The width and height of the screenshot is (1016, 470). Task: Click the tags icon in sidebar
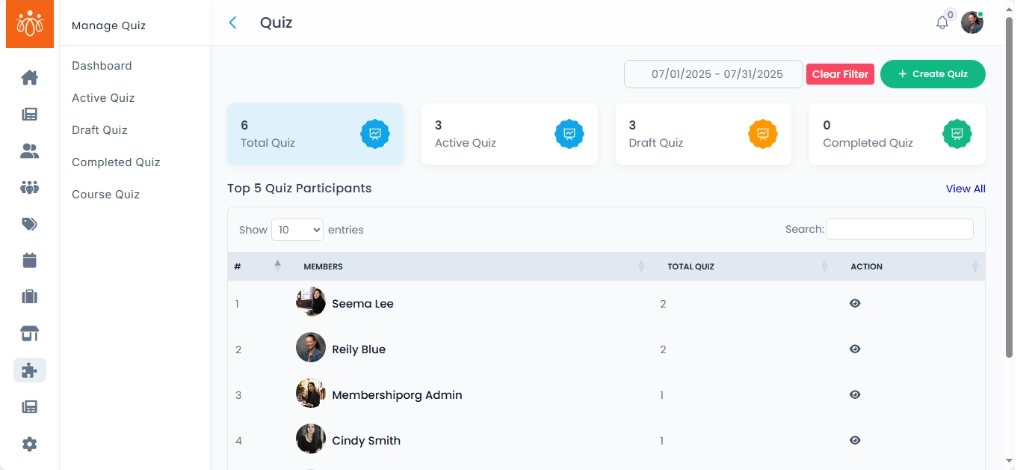click(30, 224)
